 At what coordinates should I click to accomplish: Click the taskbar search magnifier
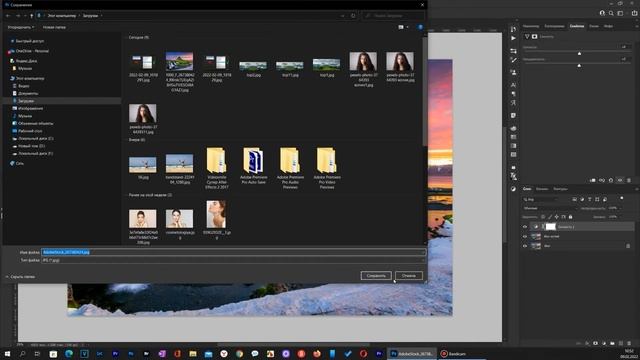pyautogui.click(x=22, y=353)
